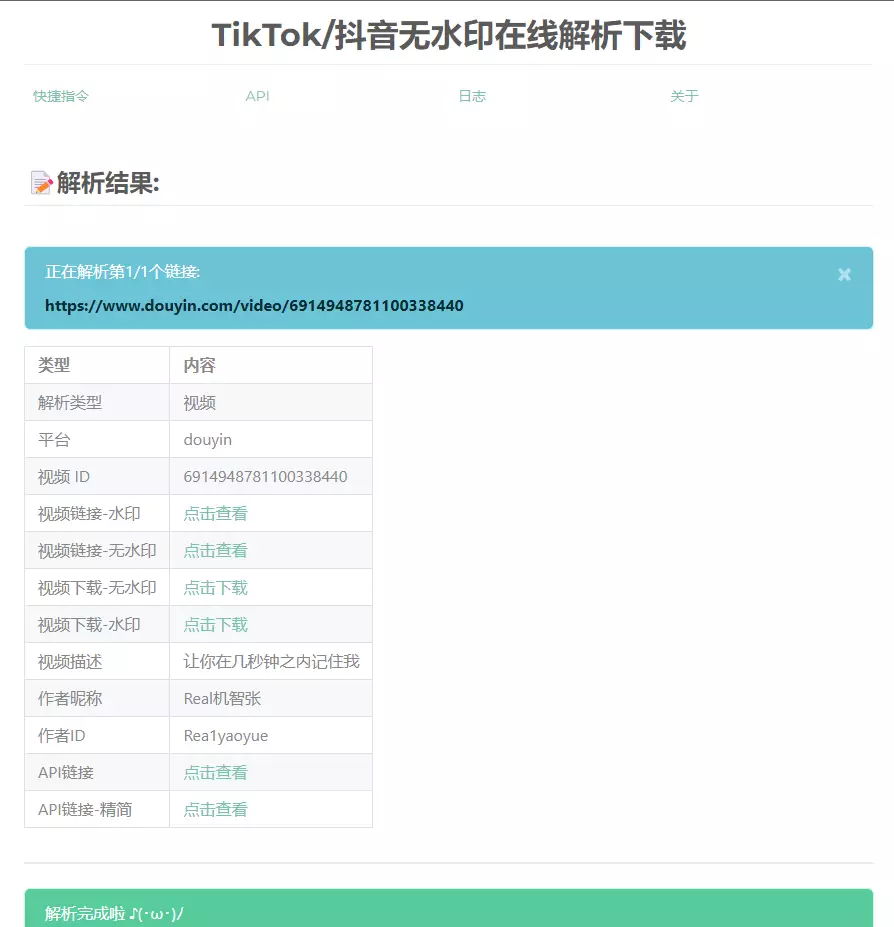This screenshot has height=927, width=894.
Task: Click the 视频下载-水印 row label
Action: 89,624
